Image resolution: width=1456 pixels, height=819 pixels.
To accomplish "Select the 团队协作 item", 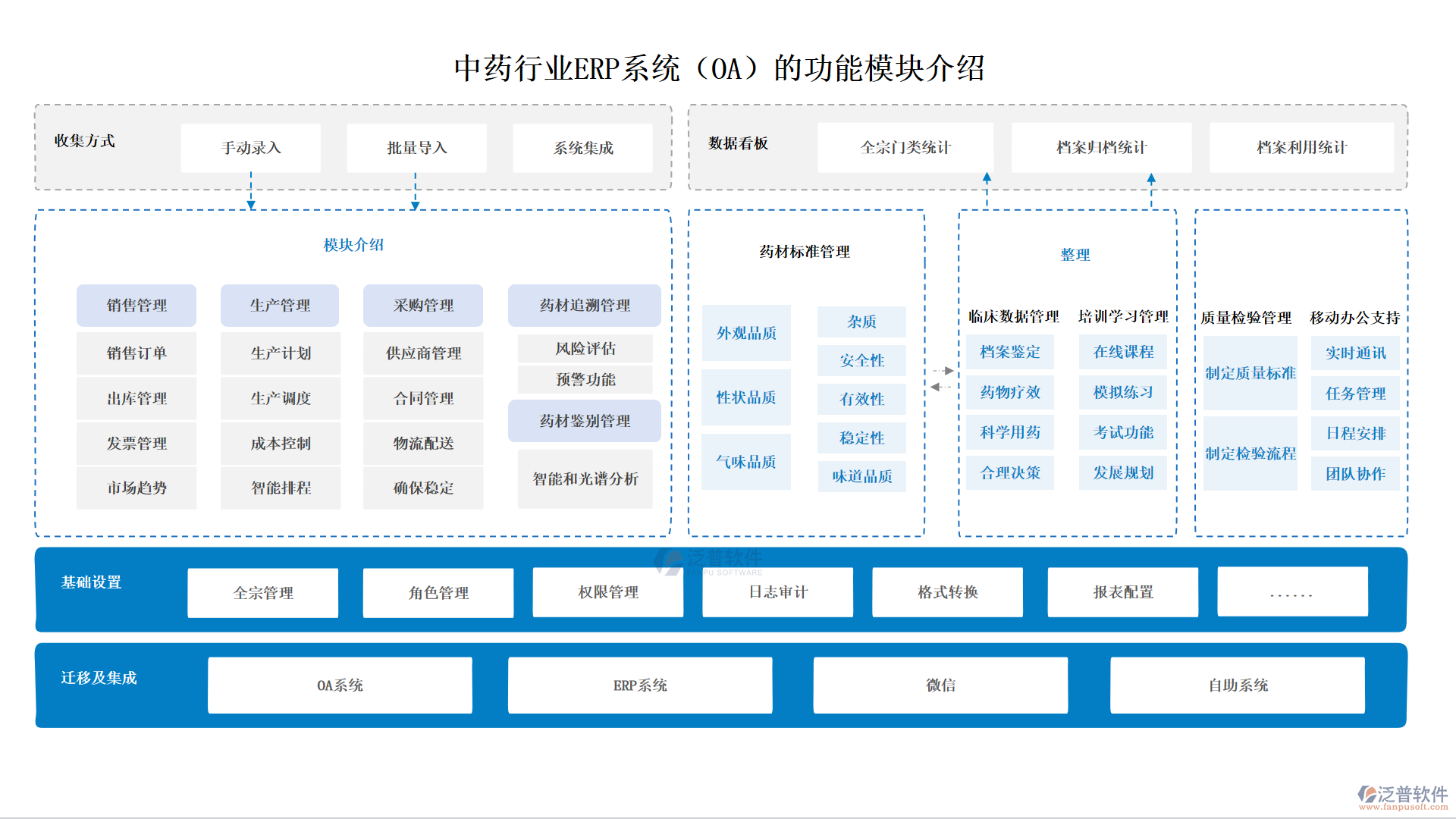I will click(x=1354, y=474).
